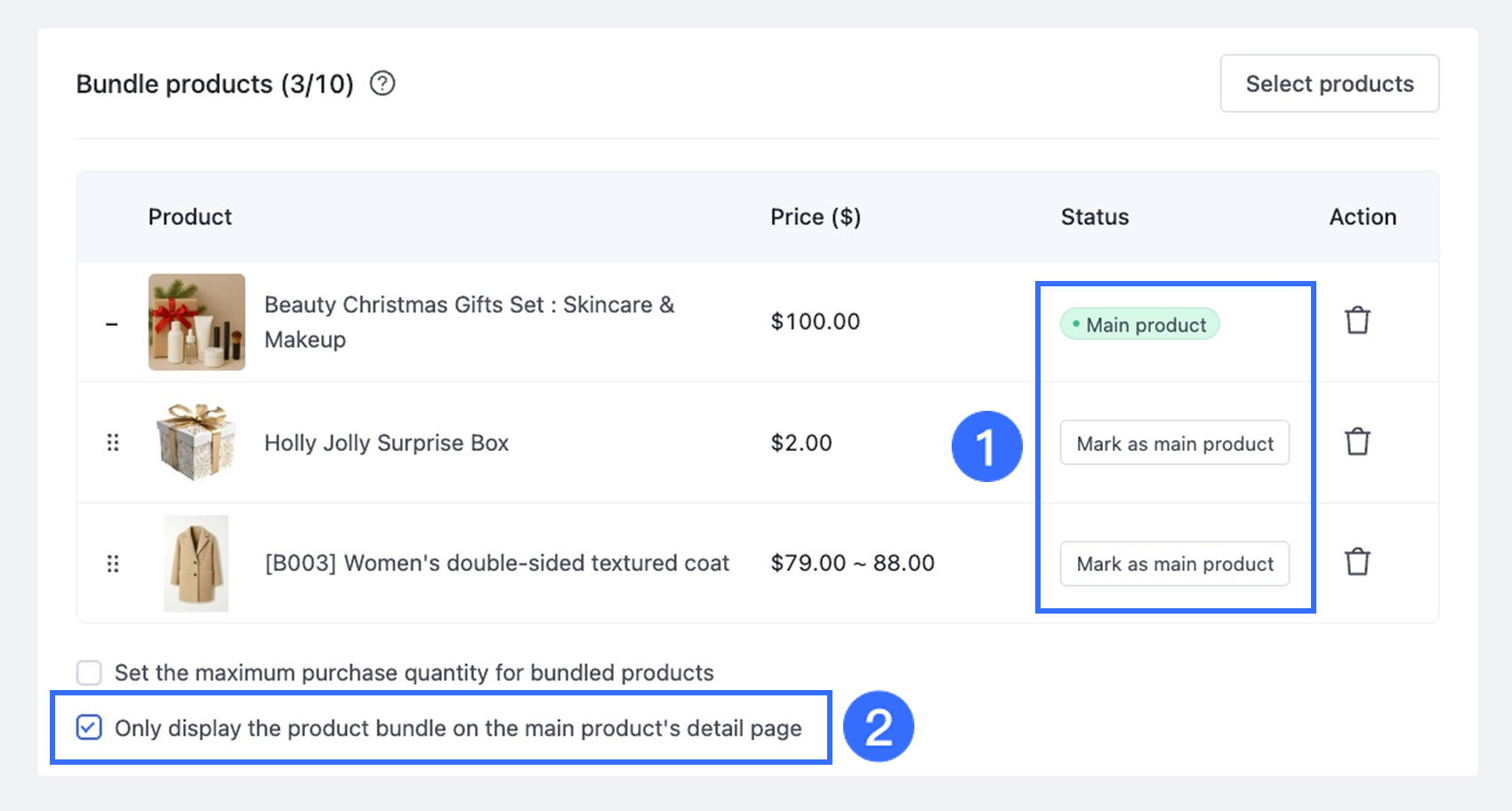
Task: Click the Beauty Christmas Gifts Set product name
Action: coord(469,322)
